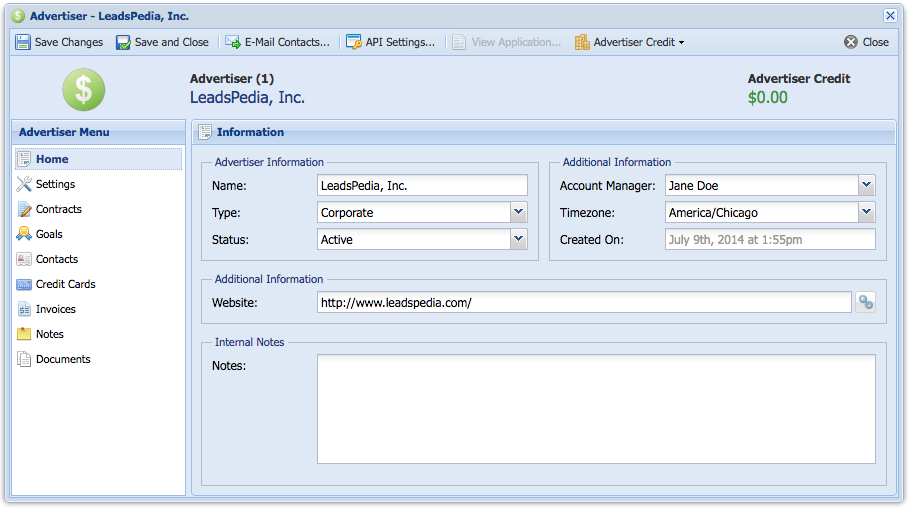This screenshot has height=508, width=910.
Task: Click the internal Notes text area
Action: coord(596,409)
